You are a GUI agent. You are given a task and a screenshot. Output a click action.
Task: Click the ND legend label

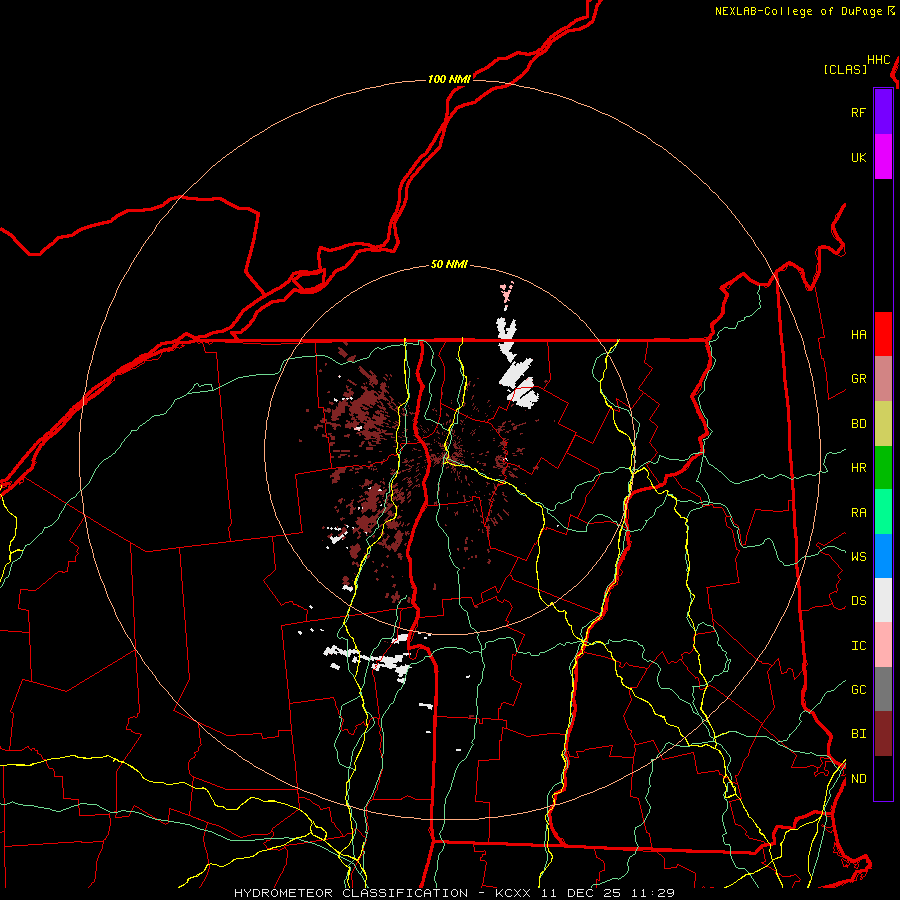(858, 778)
